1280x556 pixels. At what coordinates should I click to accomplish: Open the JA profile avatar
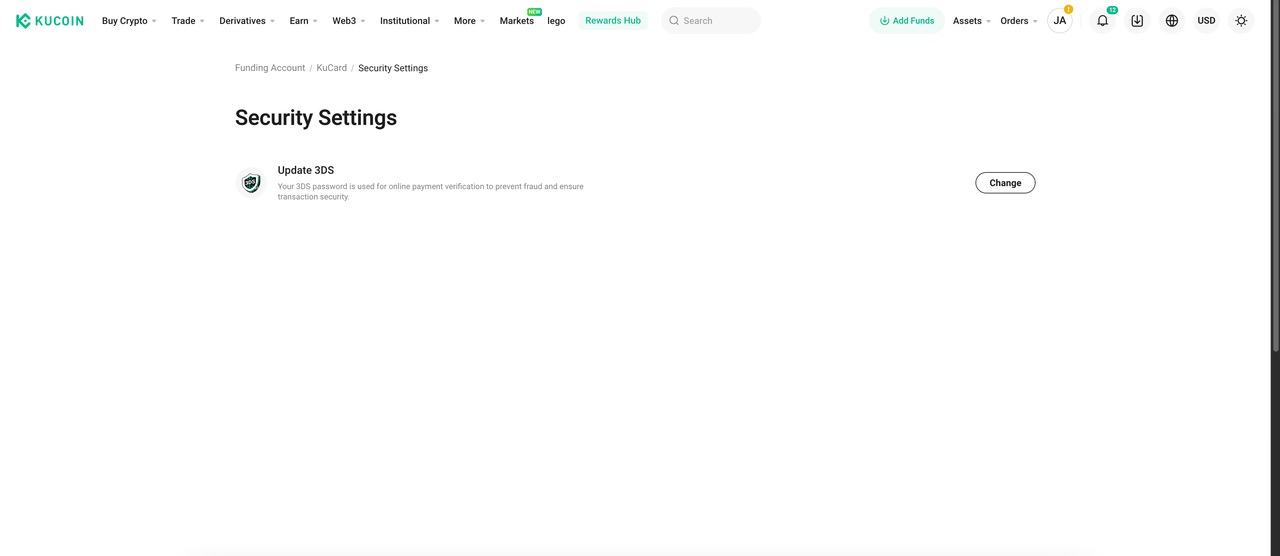click(x=1059, y=21)
